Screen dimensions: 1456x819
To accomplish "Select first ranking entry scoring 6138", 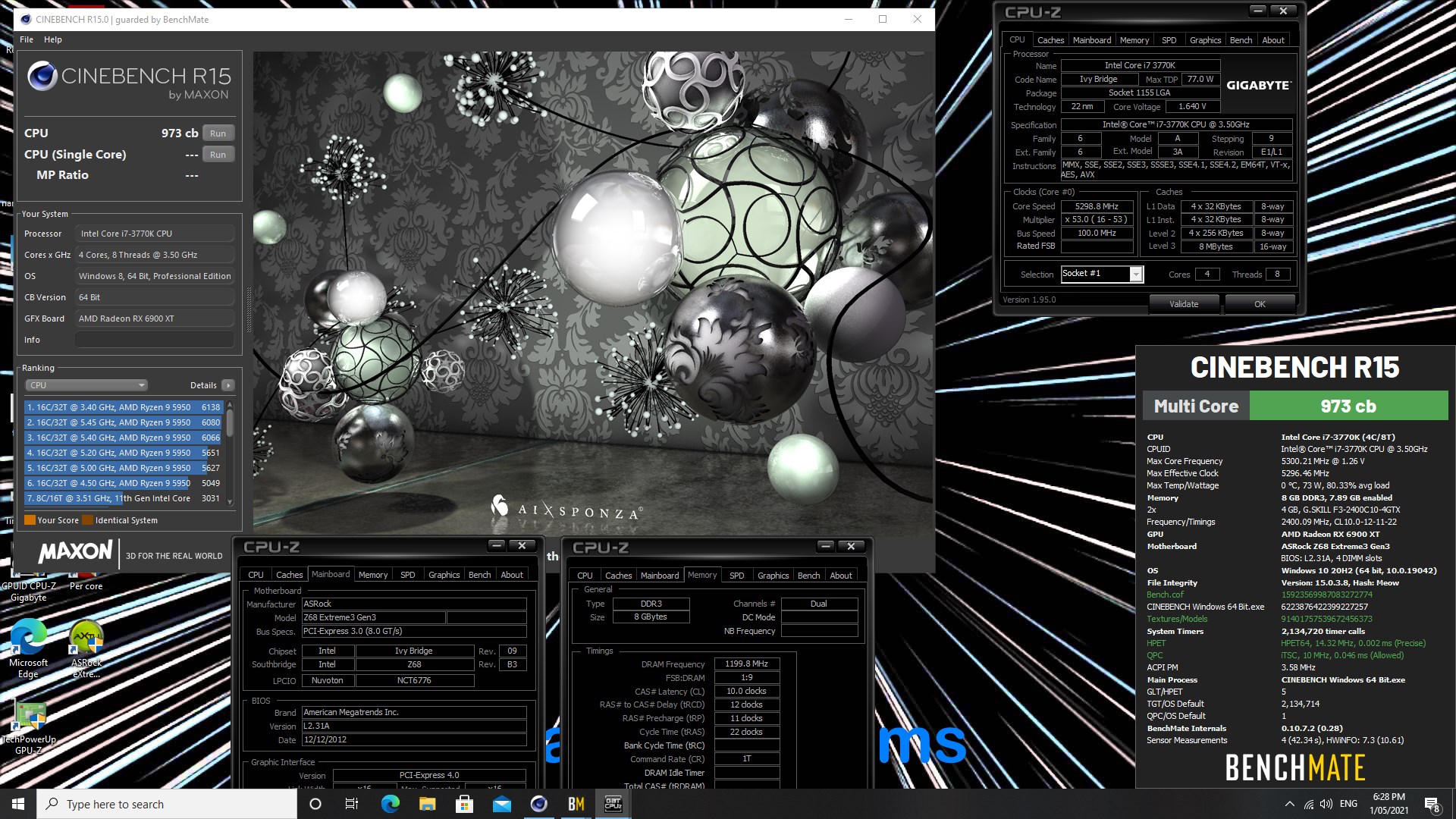I will (124, 407).
